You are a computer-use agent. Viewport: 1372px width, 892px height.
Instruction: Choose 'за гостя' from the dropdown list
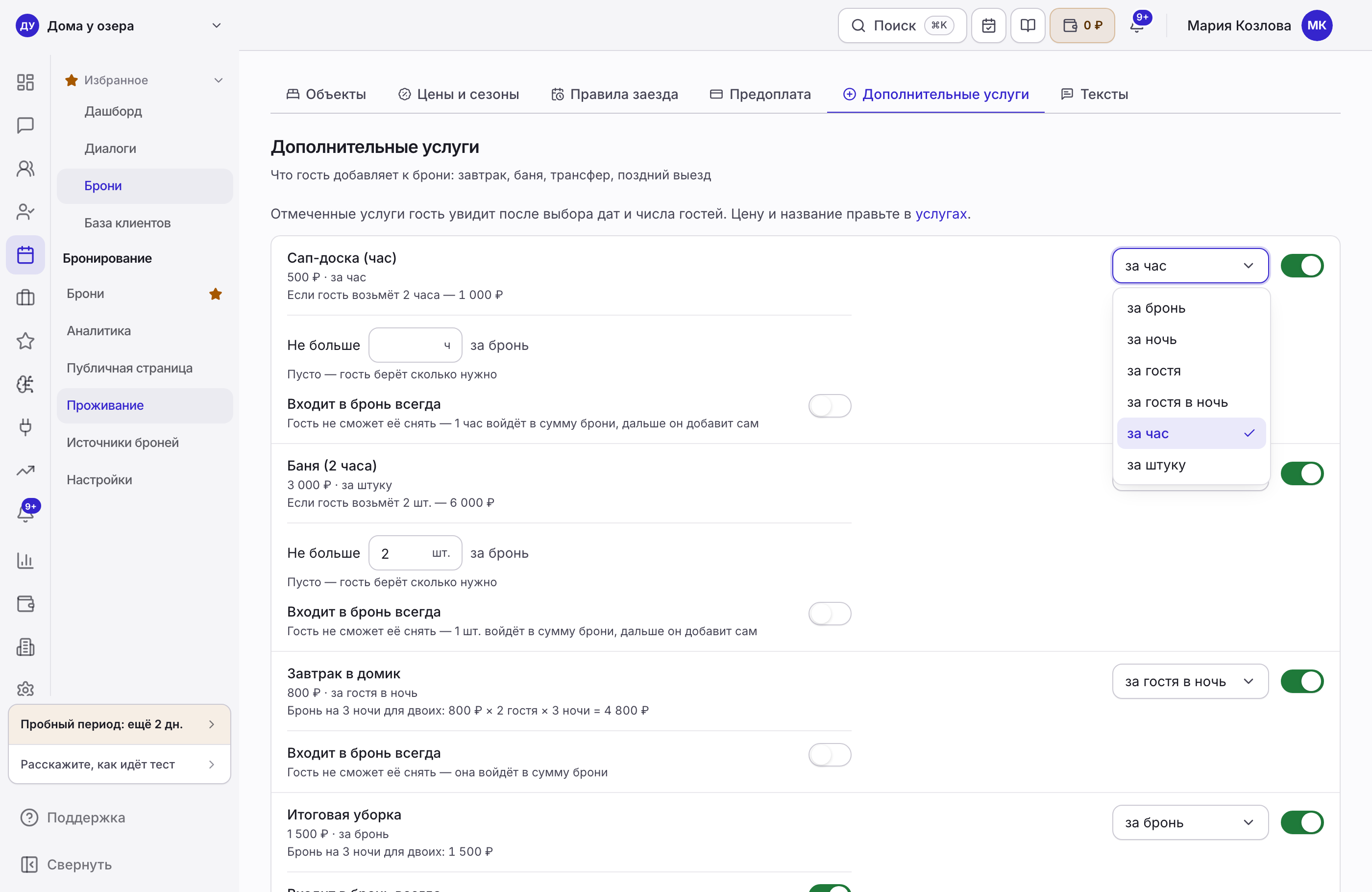click(x=1191, y=371)
